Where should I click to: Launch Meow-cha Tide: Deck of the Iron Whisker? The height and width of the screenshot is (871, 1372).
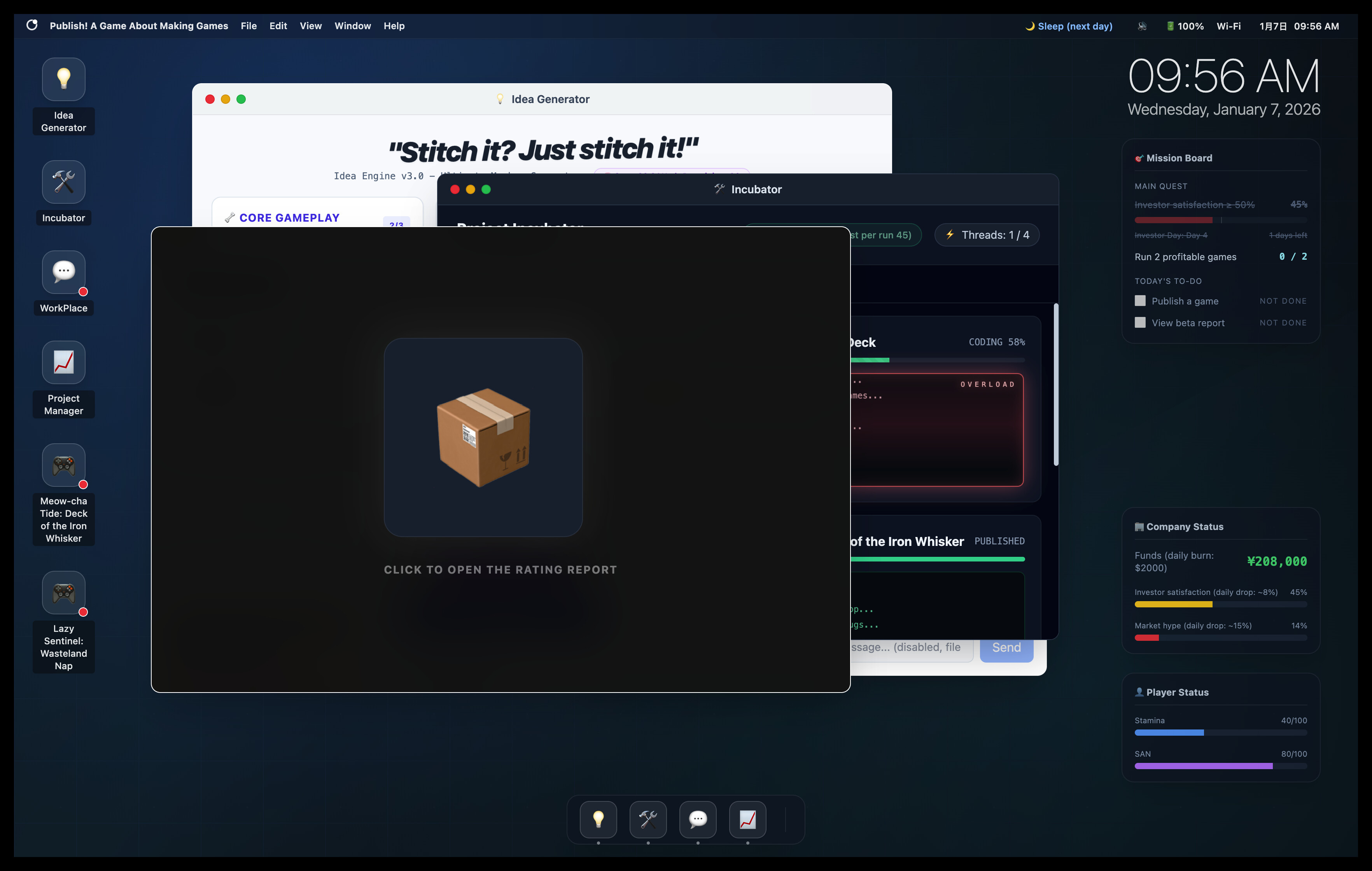(x=63, y=465)
